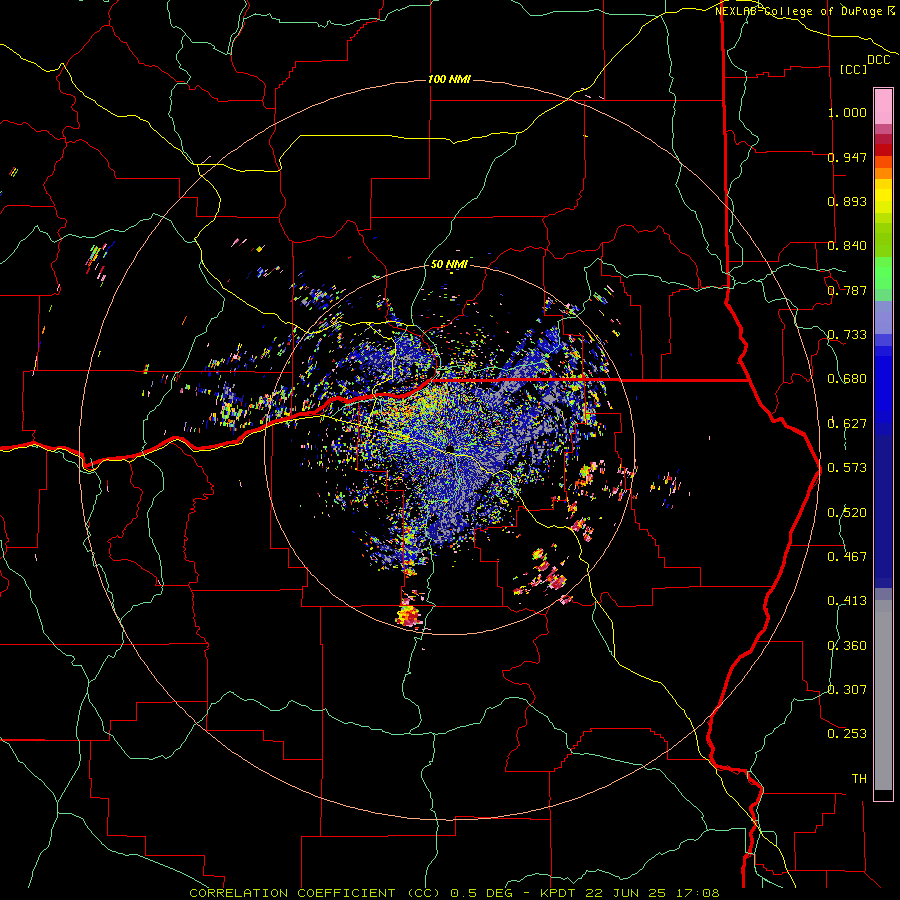Click the 'CORRELATION COEFFICIENT (CC)' caption text

[315, 893]
